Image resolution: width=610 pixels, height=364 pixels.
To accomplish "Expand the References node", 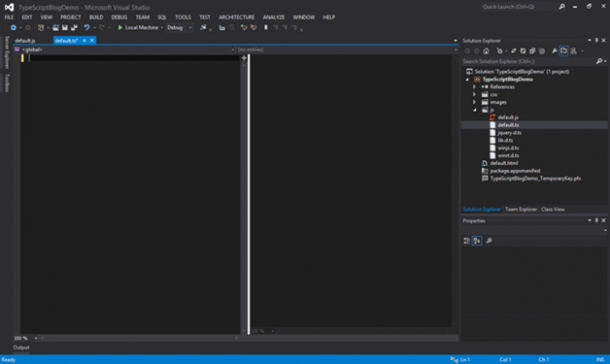I will click(x=474, y=87).
